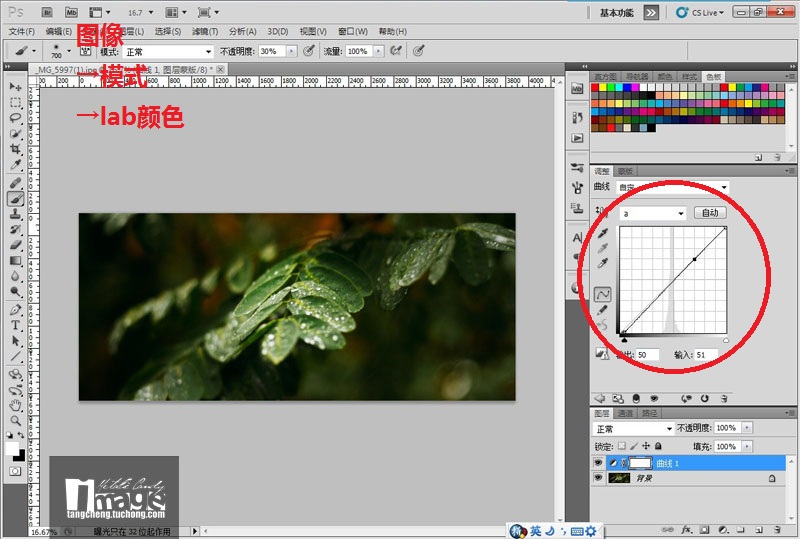Image resolution: width=800 pixels, height=539 pixels.
Task: Select the Eraser tool
Action: [x=15, y=245]
